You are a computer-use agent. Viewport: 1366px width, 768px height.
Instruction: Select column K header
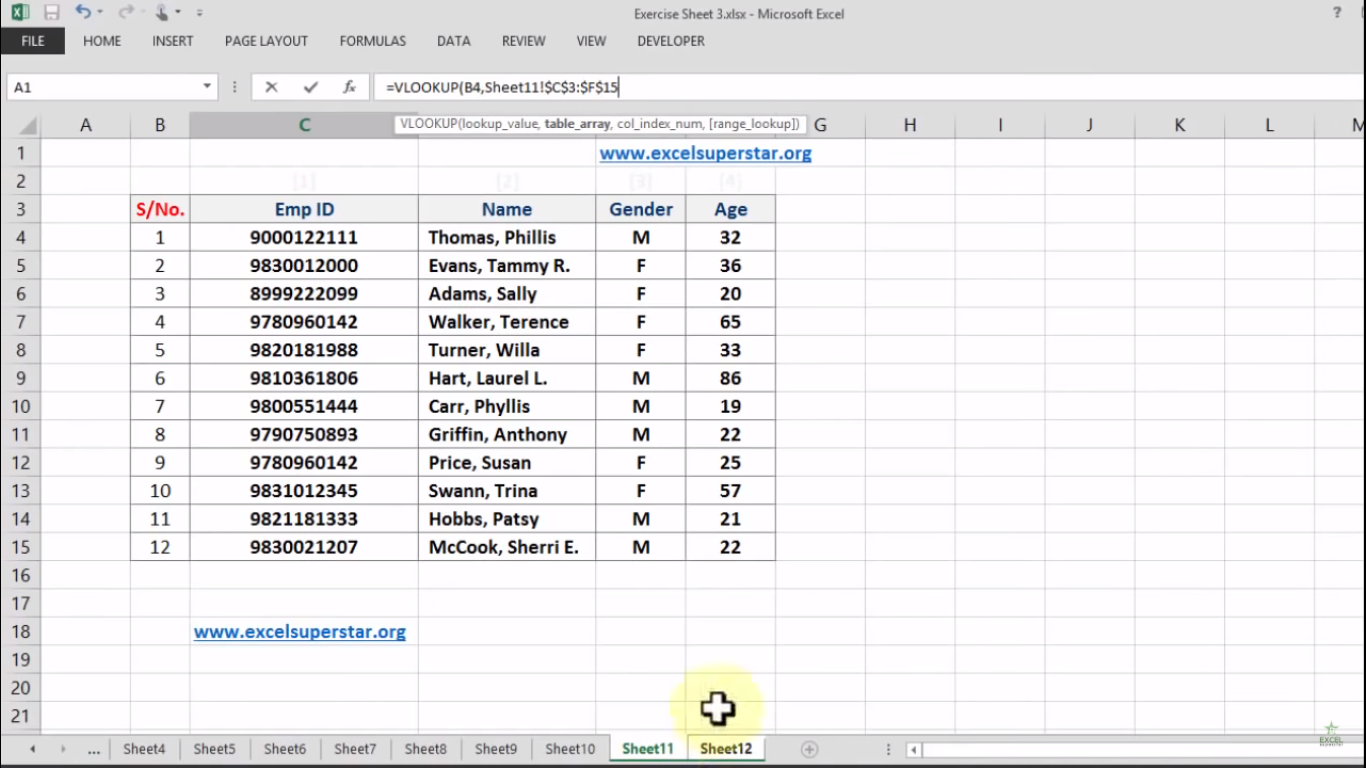[x=1180, y=125]
